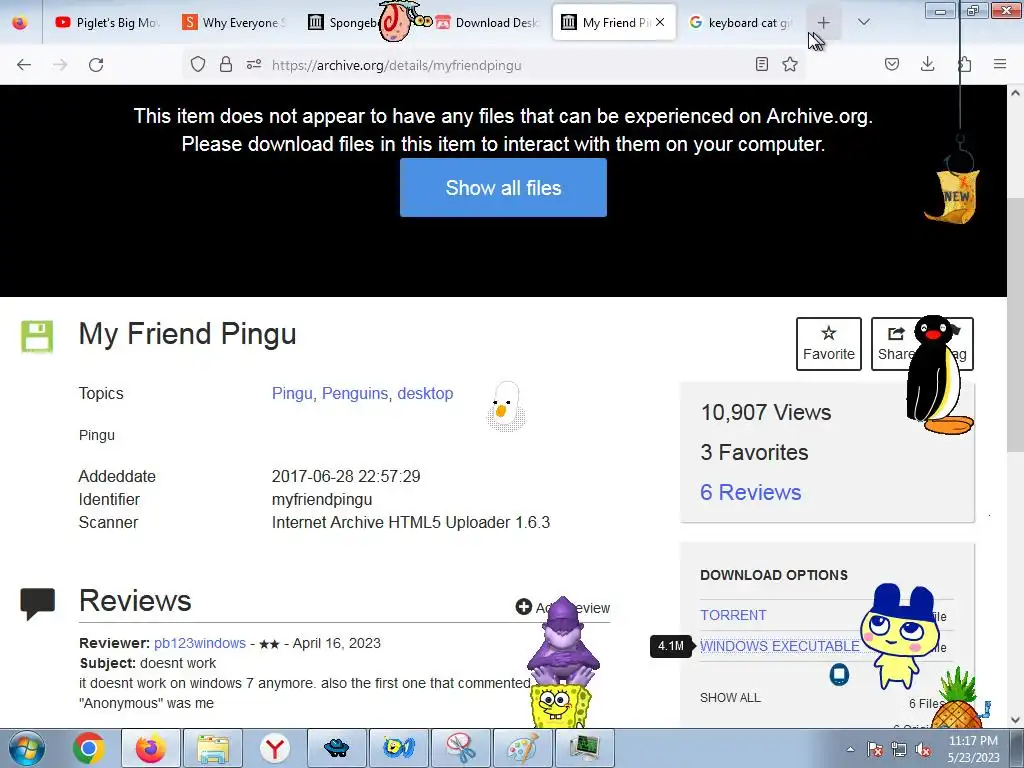Click the add review plus icon
Screen dimensions: 1024x768
[x=523, y=607]
